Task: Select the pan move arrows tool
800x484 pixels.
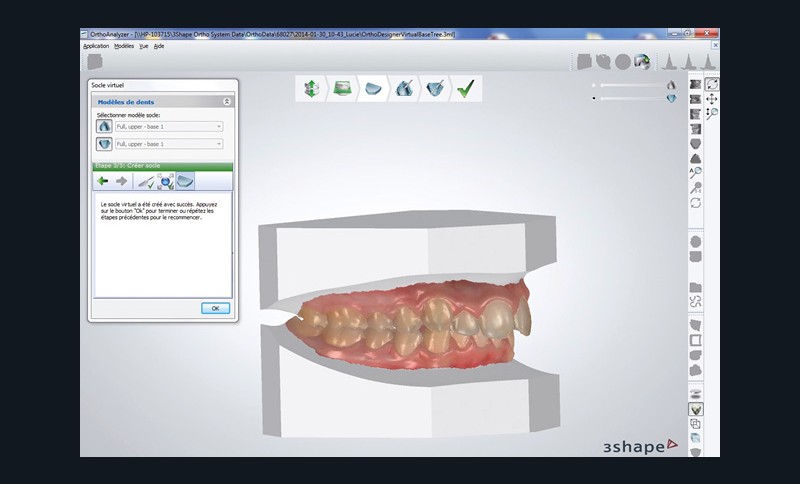Action: [711, 99]
